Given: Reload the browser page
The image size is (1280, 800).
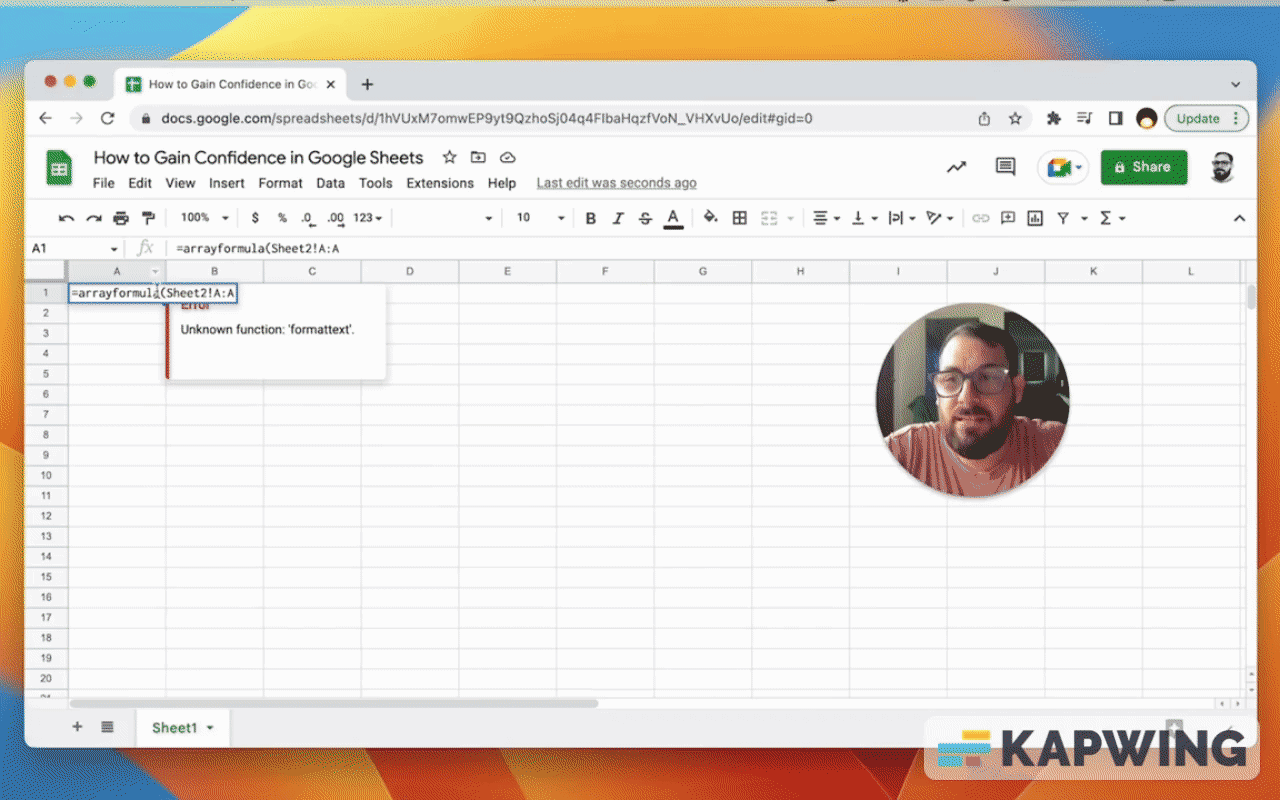Looking at the screenshot, I should pos(108,118).
